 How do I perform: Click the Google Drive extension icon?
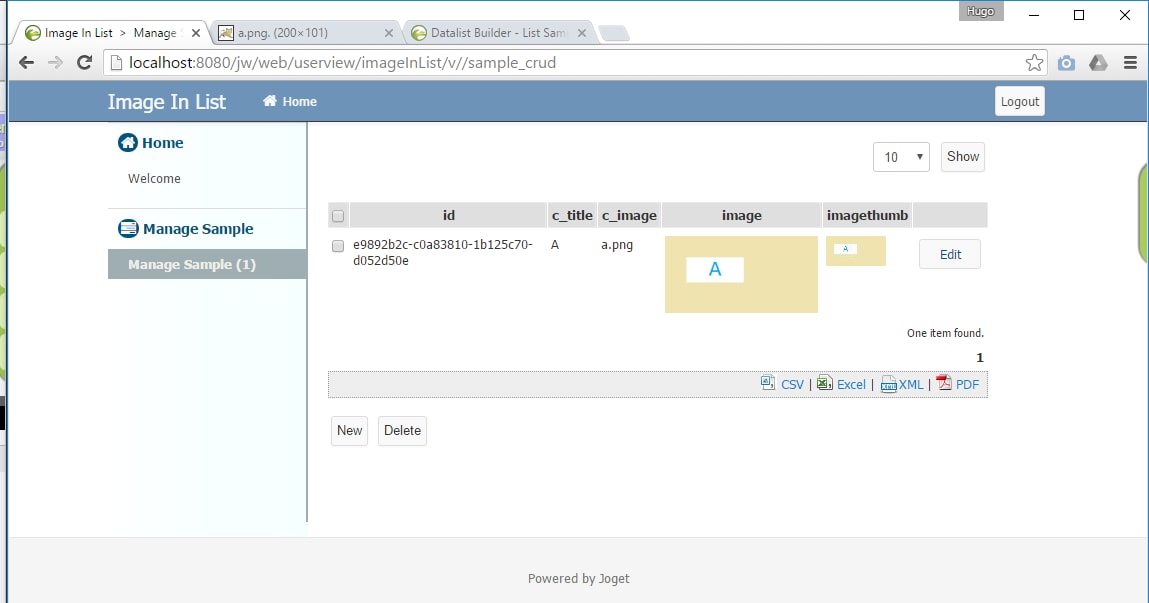(x=1098, y=63)
